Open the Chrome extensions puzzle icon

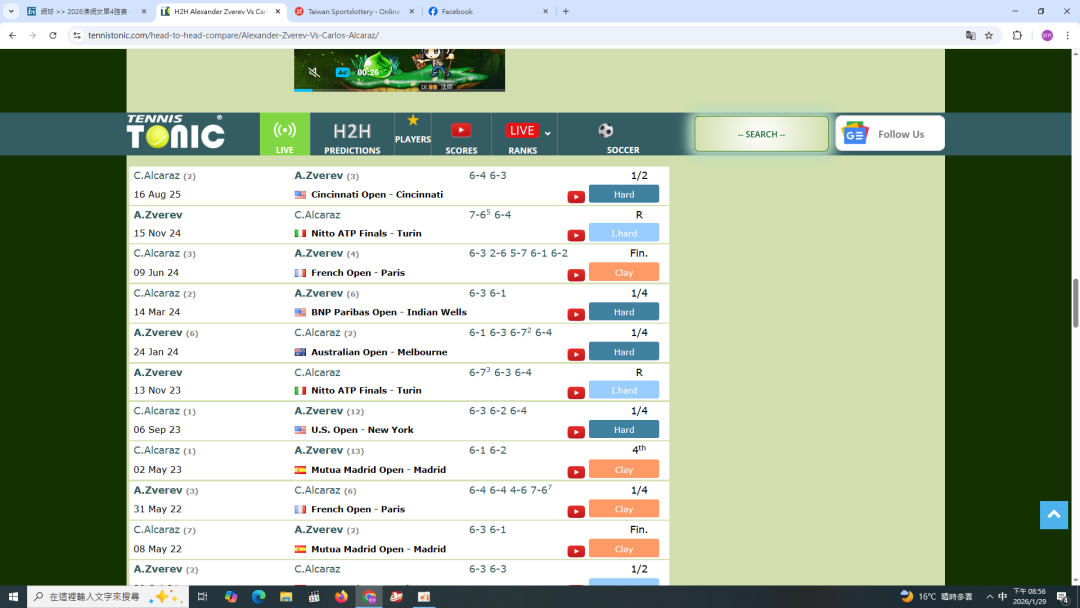tap(1017, 35)
